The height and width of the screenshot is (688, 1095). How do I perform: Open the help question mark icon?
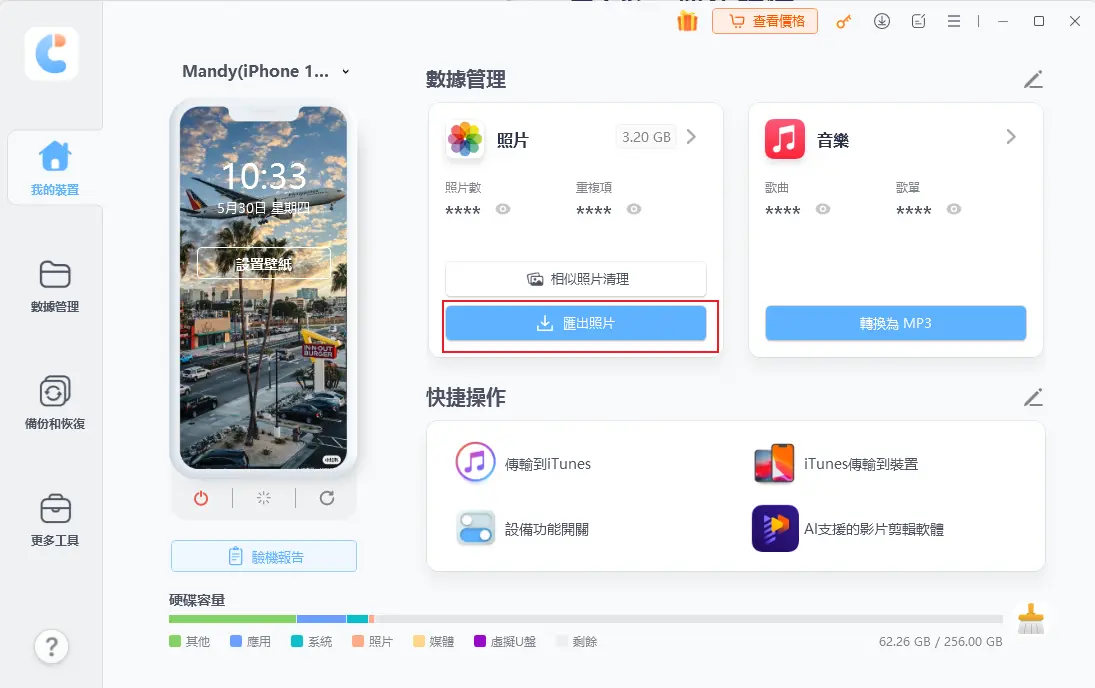pos(51,647)
